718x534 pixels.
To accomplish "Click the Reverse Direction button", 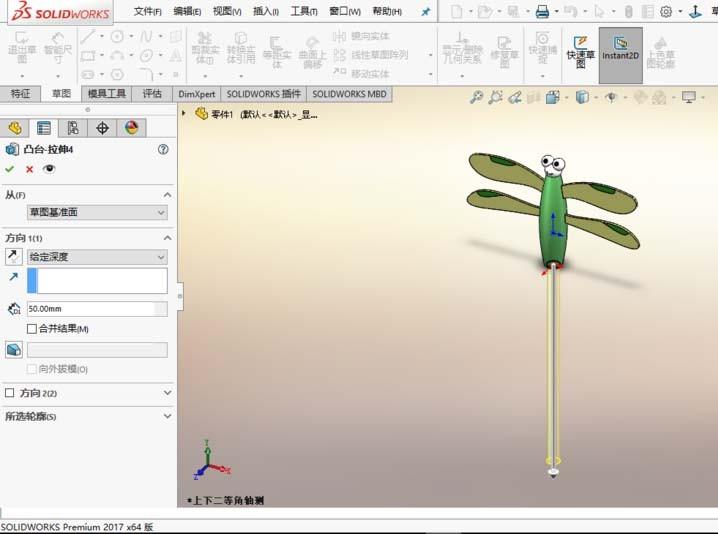I will (14, 256).
